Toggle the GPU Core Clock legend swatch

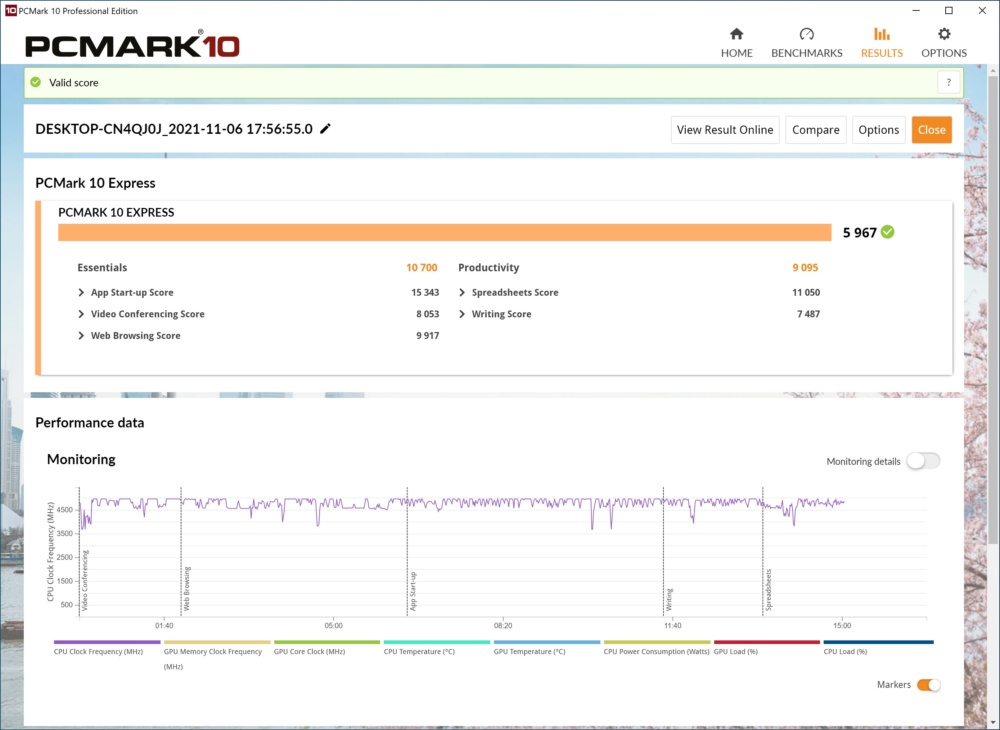click(x=327, y=642)
